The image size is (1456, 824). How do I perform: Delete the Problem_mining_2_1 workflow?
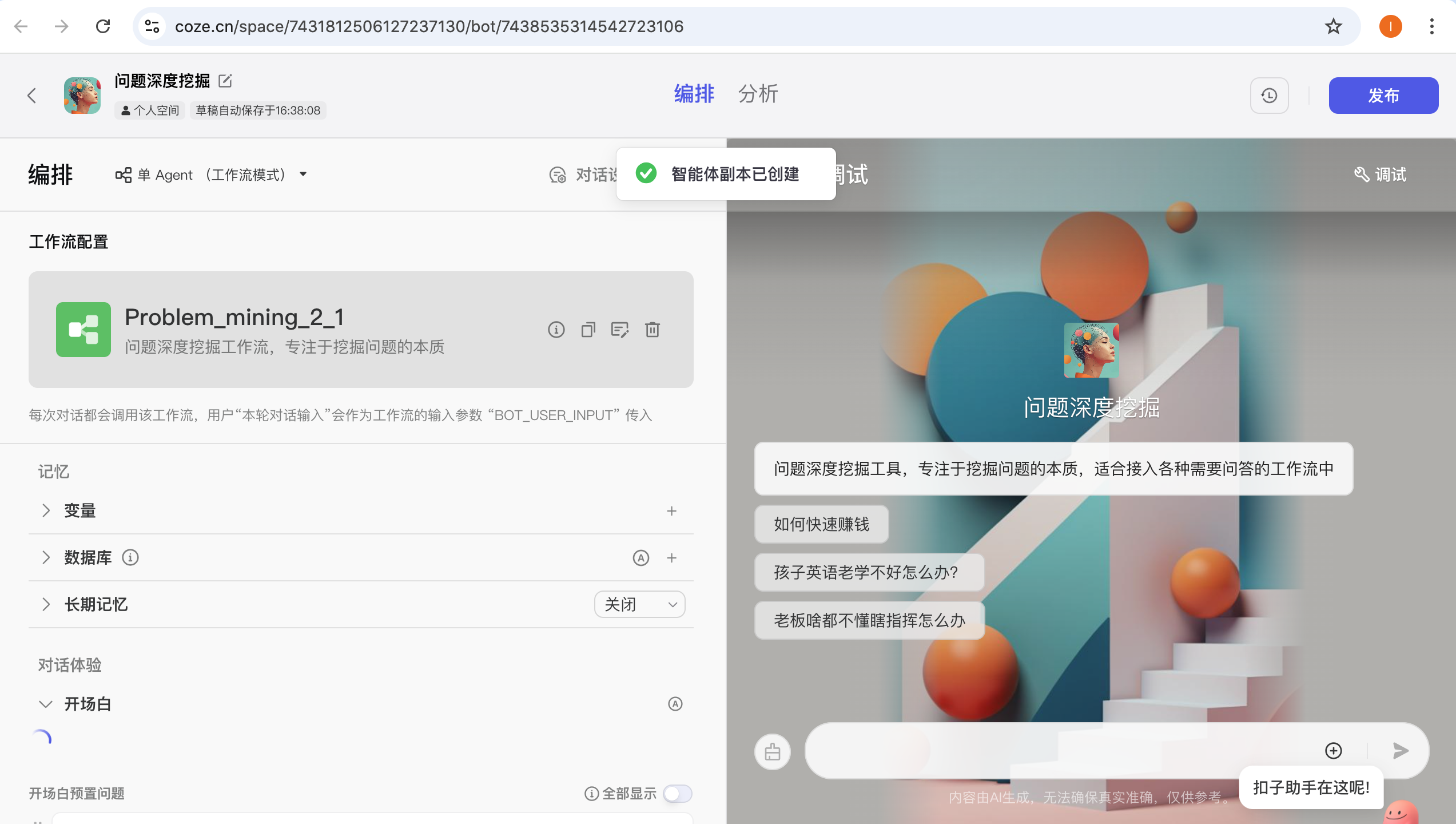(653, 330)
